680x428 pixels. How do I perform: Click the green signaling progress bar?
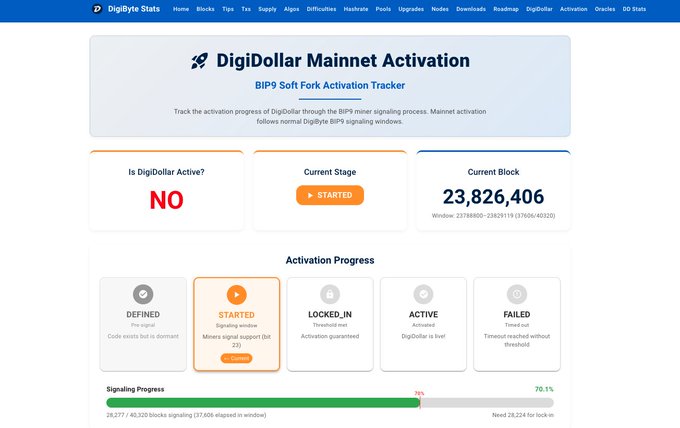tap(263, 403)
